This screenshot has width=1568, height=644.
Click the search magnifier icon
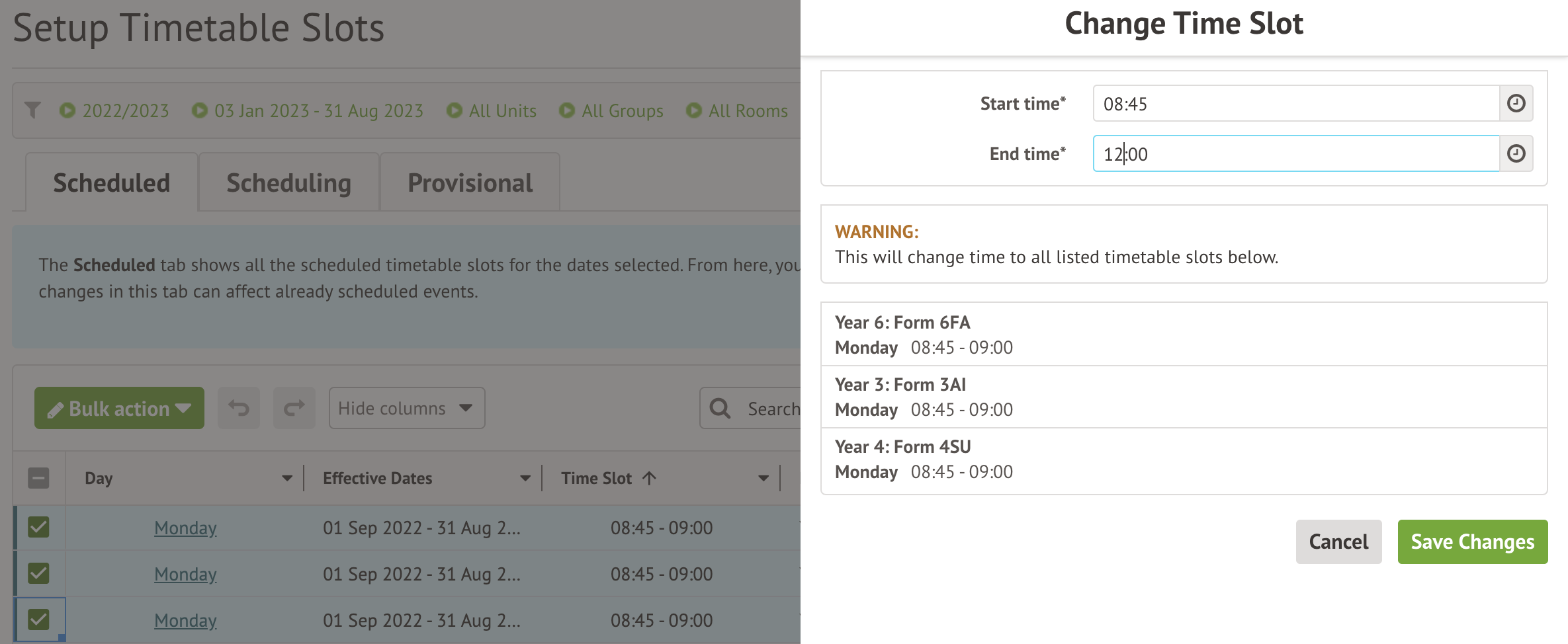point(720,409)
